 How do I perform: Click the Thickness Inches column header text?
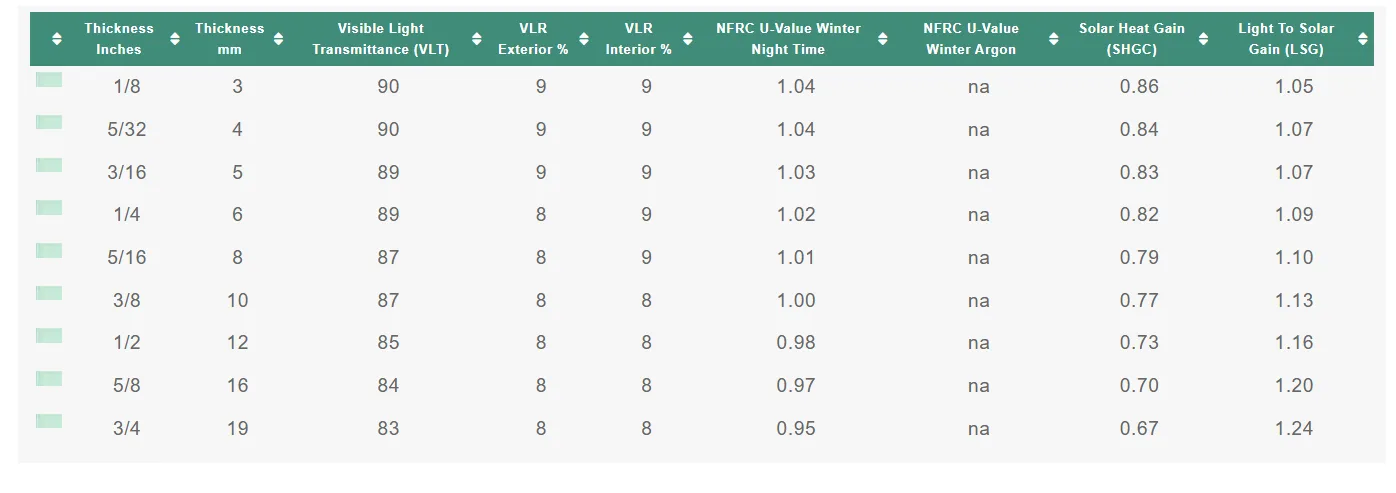[119, 39]
